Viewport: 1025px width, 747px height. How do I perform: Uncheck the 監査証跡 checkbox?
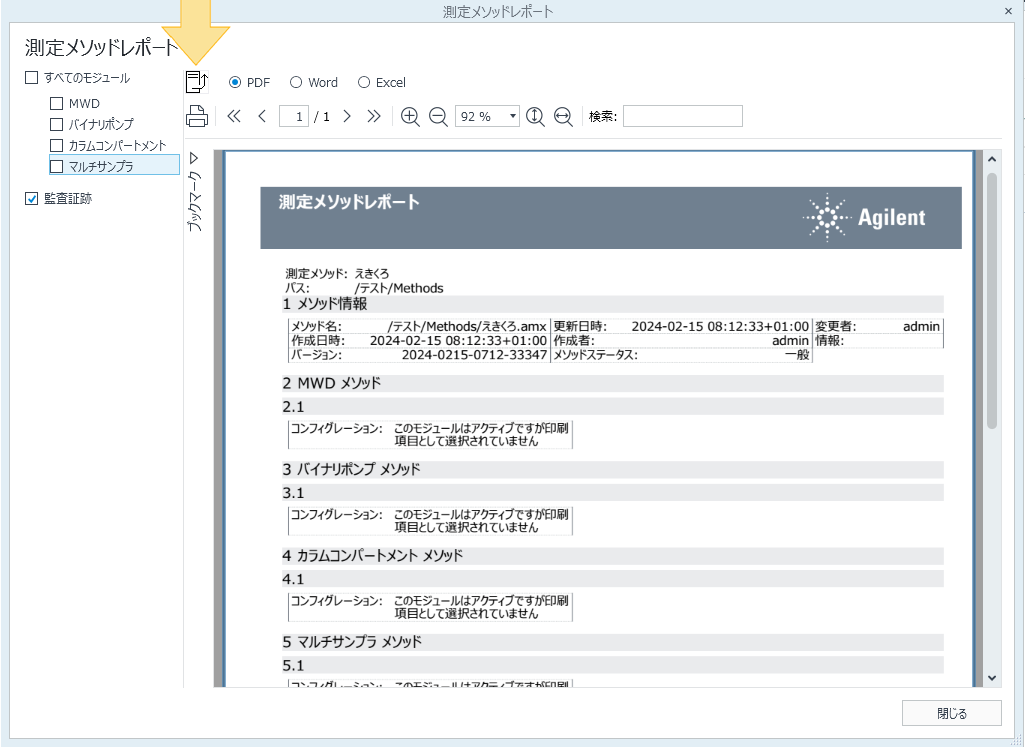tap(31, 198)
